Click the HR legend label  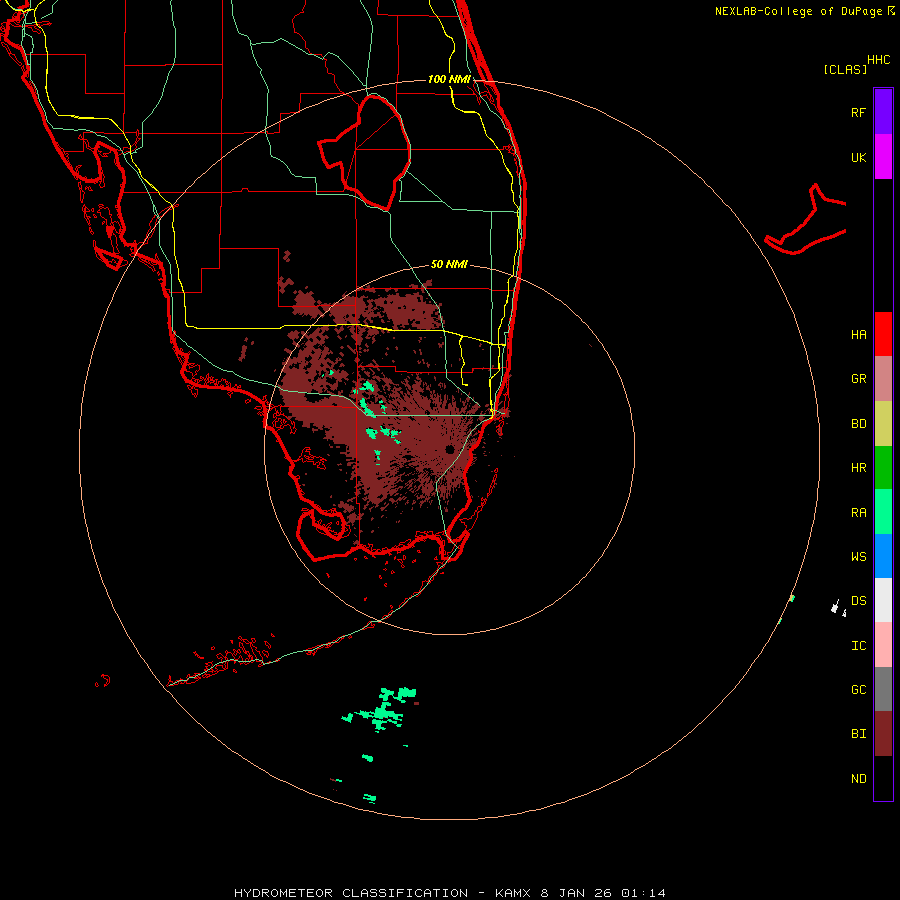pos(858,468)
